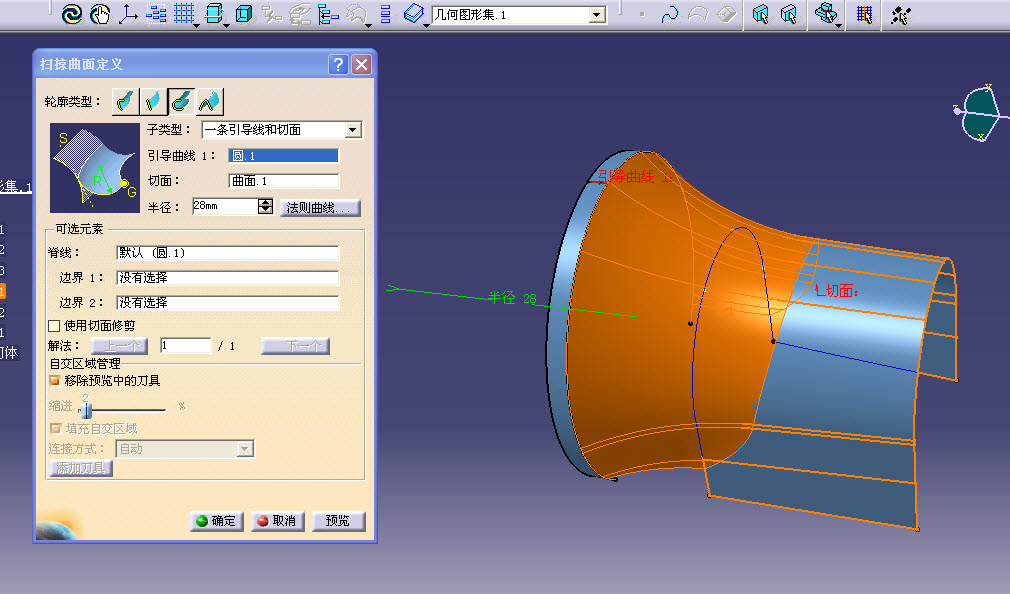
Task: Select the blue work grid icon
Action: 184,13
